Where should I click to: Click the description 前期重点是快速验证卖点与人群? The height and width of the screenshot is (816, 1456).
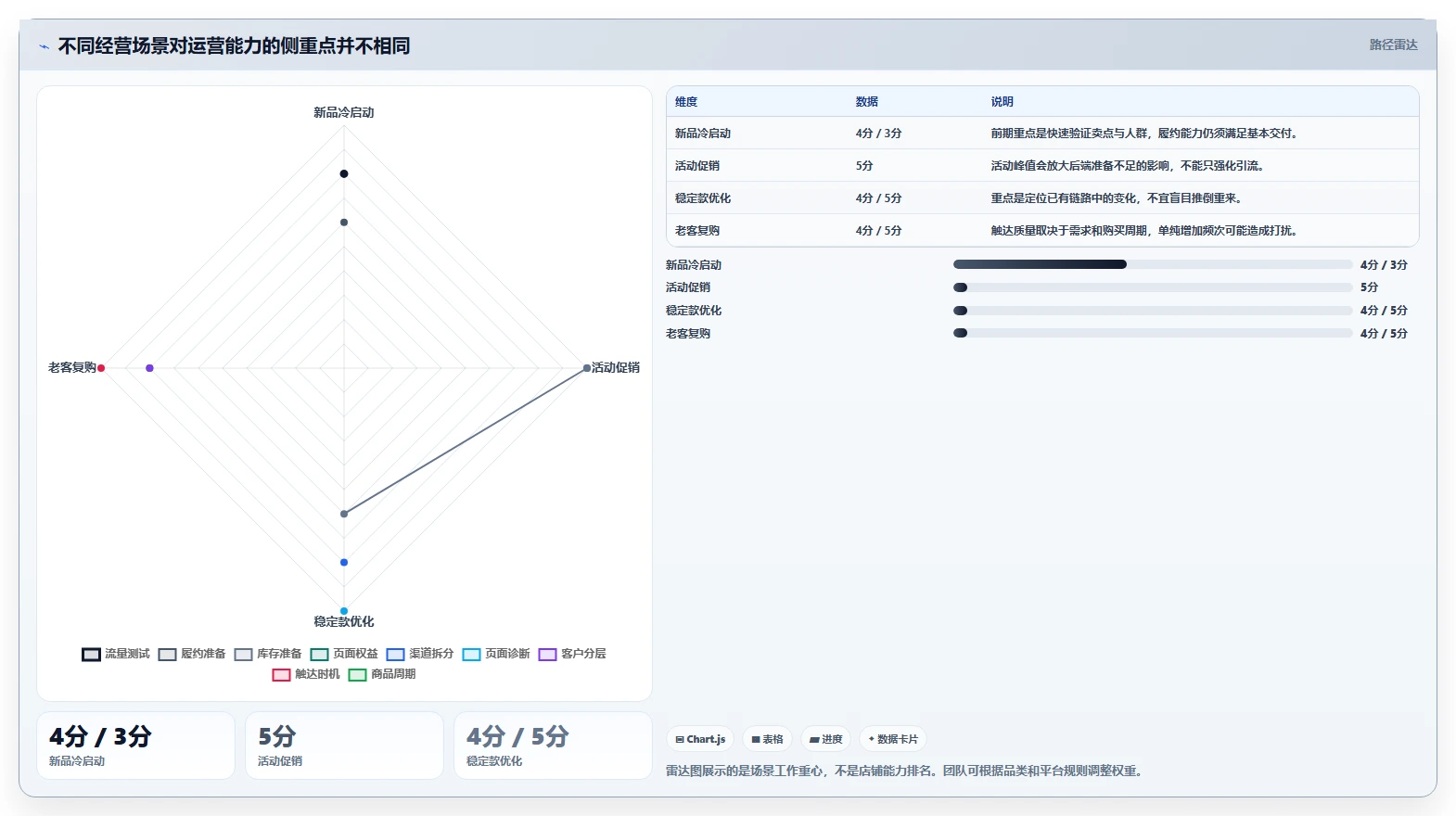[x=1144, y=134]
